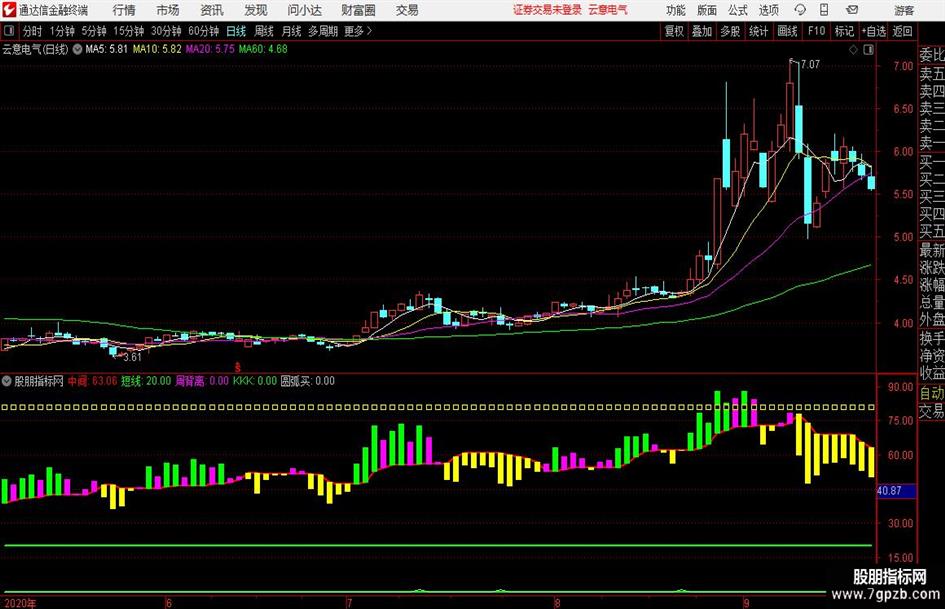945x609 pixels.
Task: Open the 问小达 menu
Action: coord(304,10)
